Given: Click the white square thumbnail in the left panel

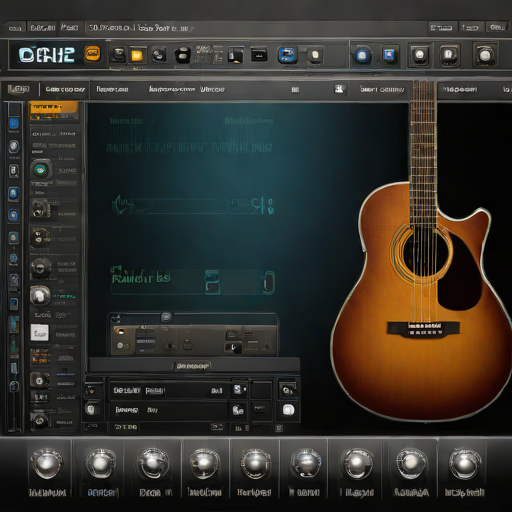Looking at the screenshot, I should click(x=40, y=332).
